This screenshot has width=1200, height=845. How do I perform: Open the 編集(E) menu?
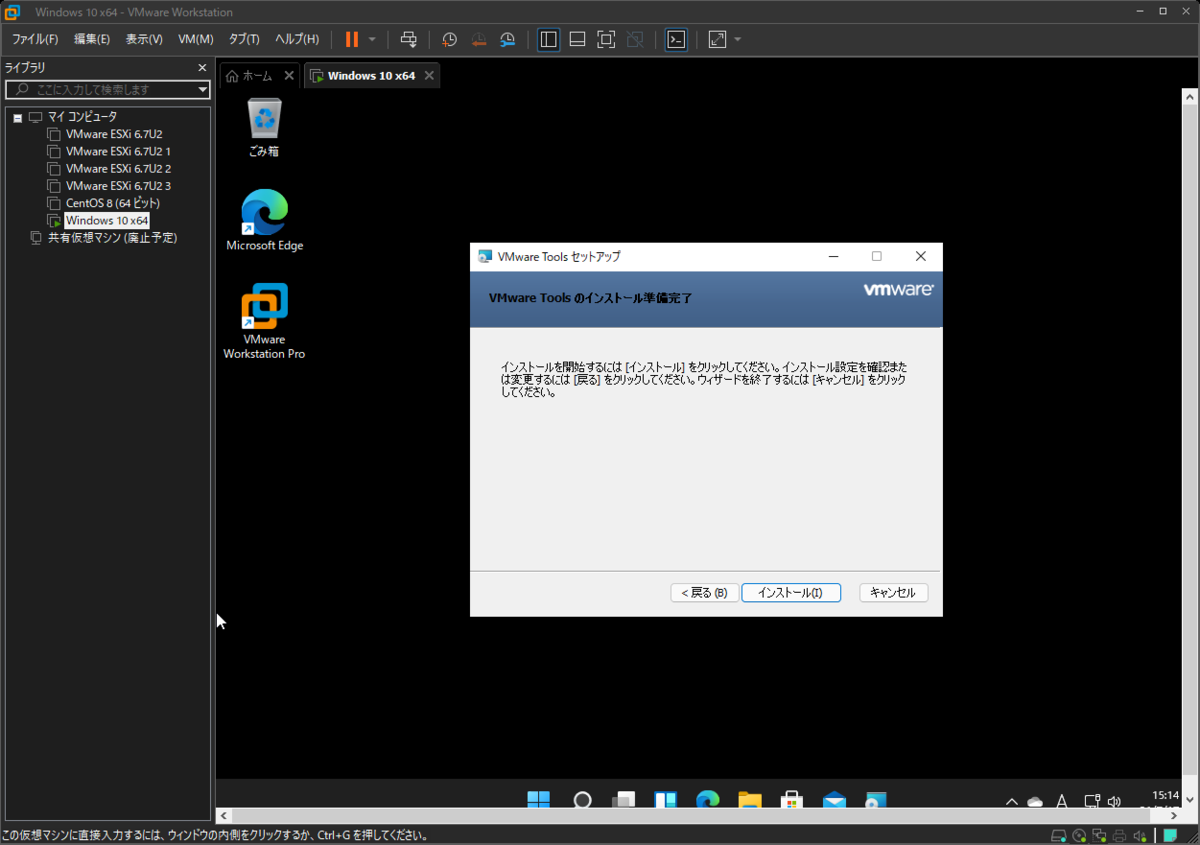92,39
